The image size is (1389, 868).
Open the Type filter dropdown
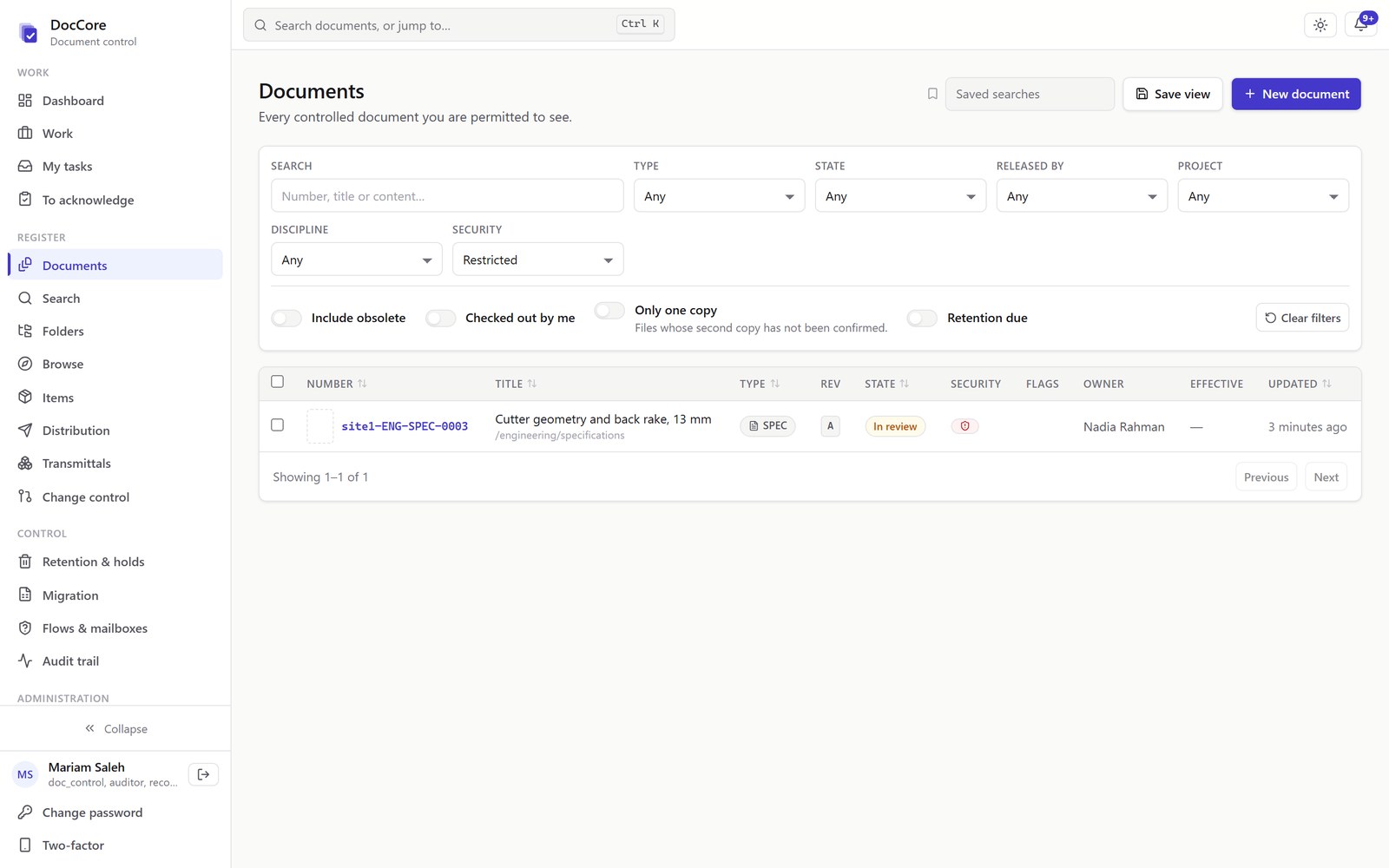[719, 196]
